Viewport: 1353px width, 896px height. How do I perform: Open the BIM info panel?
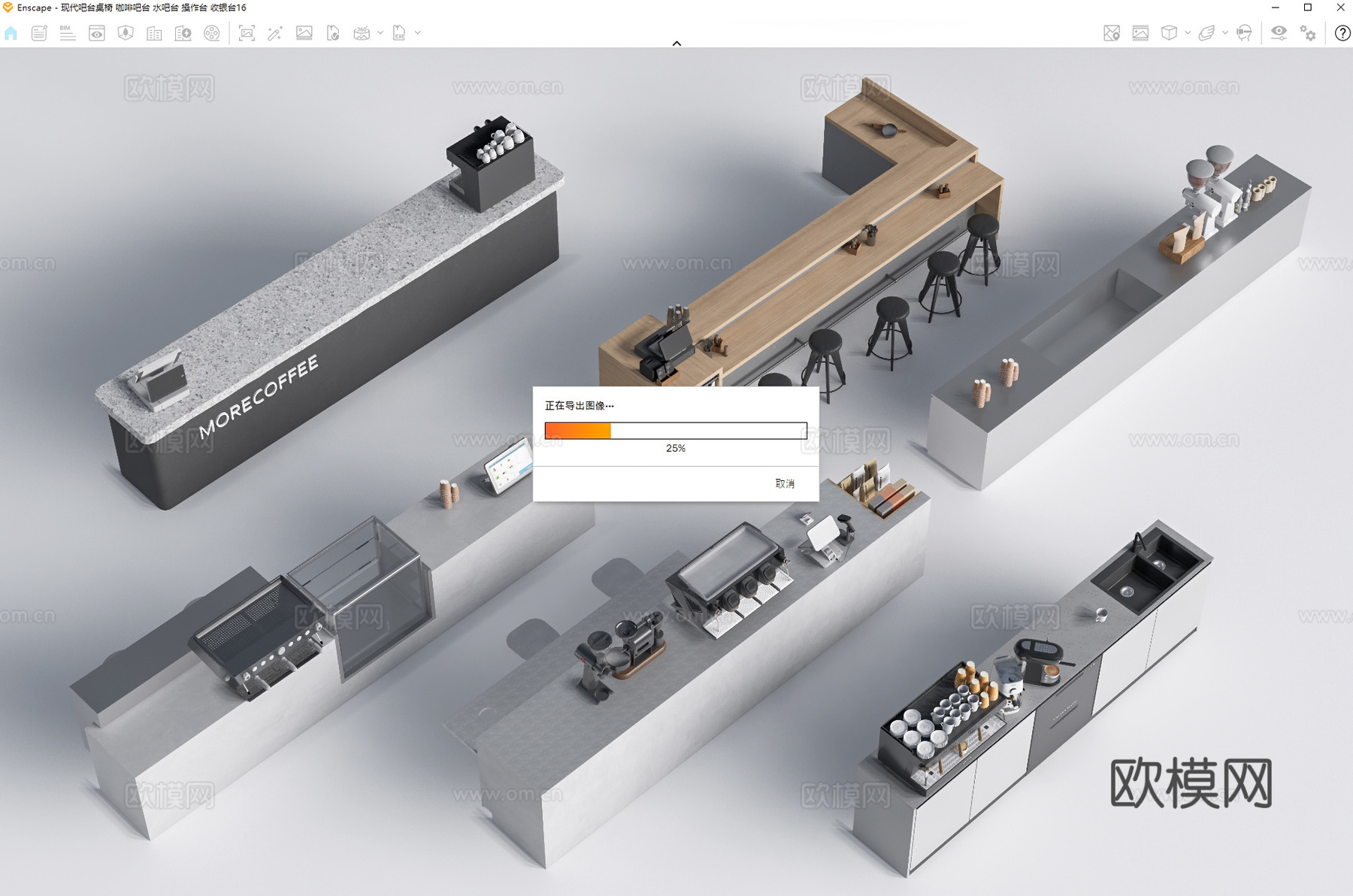click(68, 33)
